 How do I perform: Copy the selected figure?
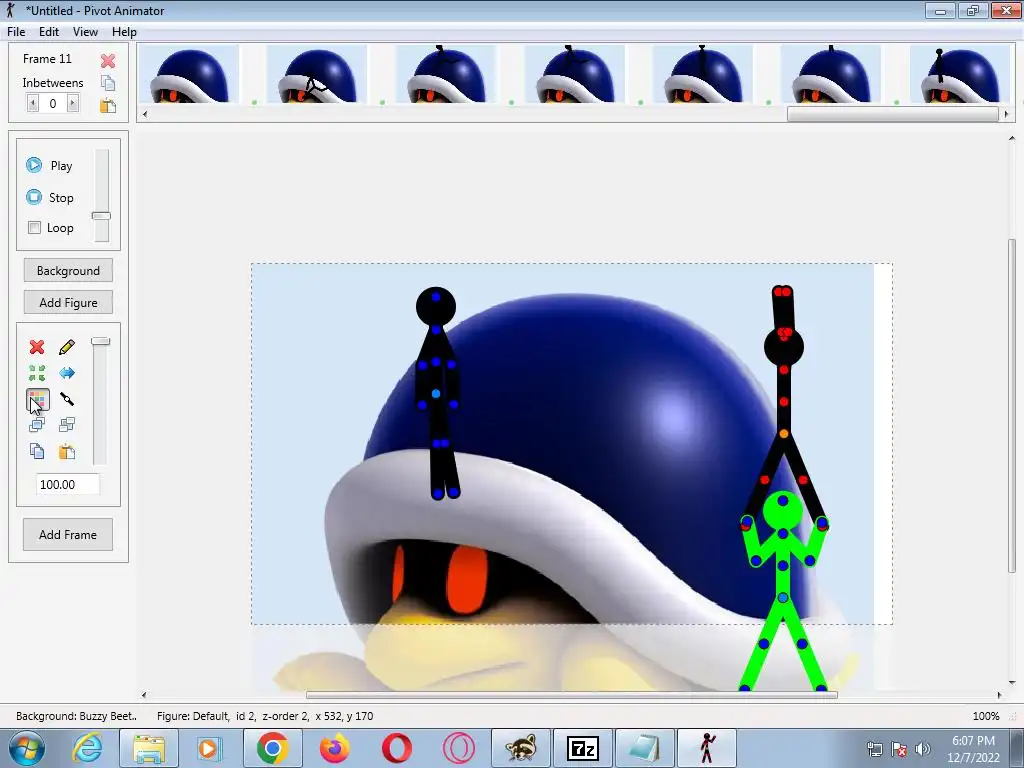pyautogui.click(x=37, y=451)
